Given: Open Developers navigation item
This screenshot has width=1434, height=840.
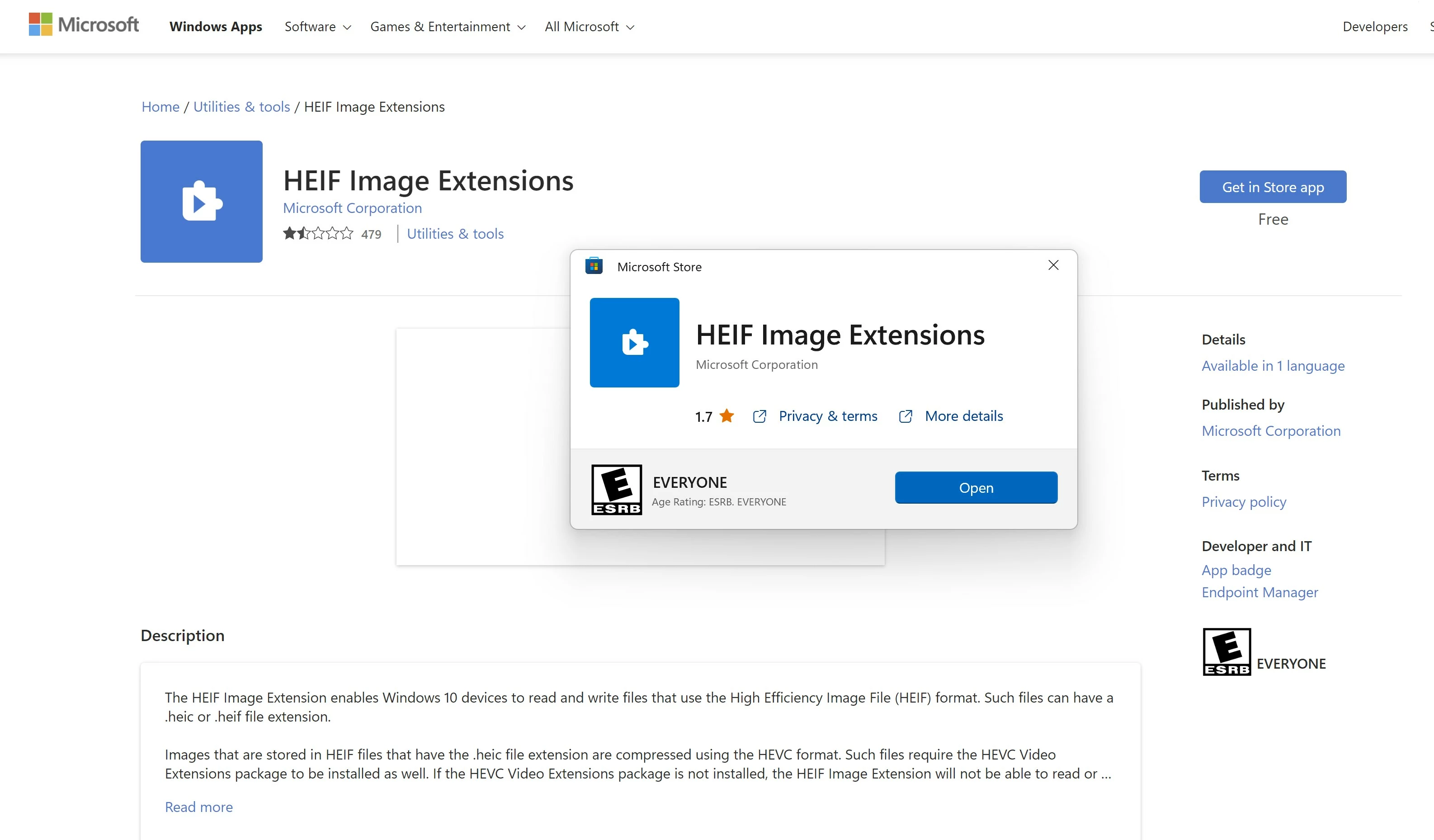Looking at the screenshot, I should 1374,27.
